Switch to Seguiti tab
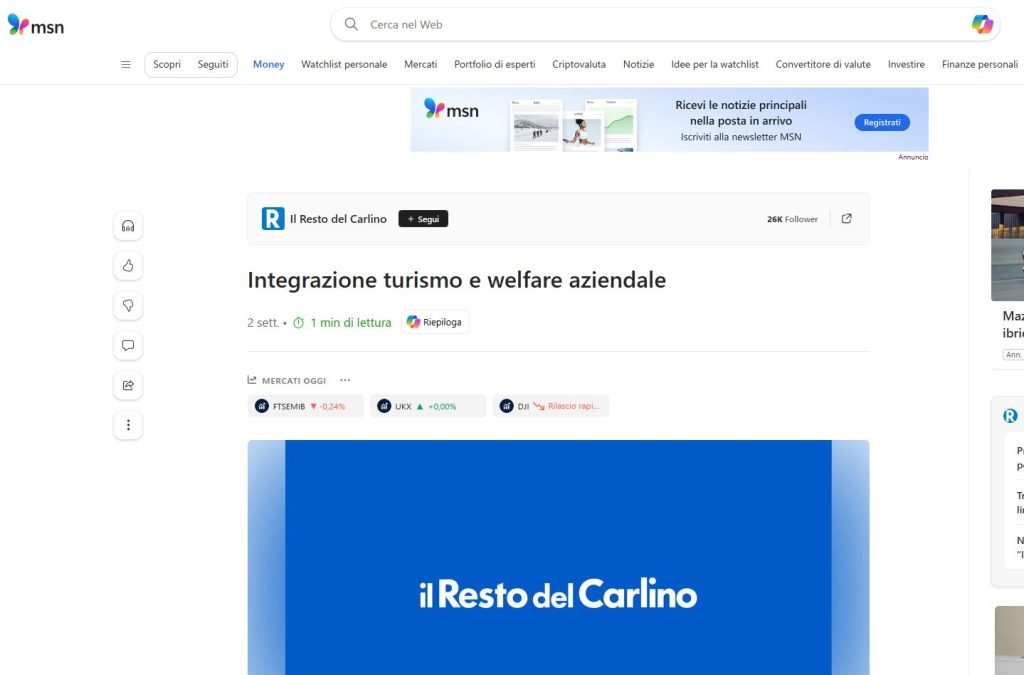This screenshot has width=1024, height=675. [x=213, y=64]
